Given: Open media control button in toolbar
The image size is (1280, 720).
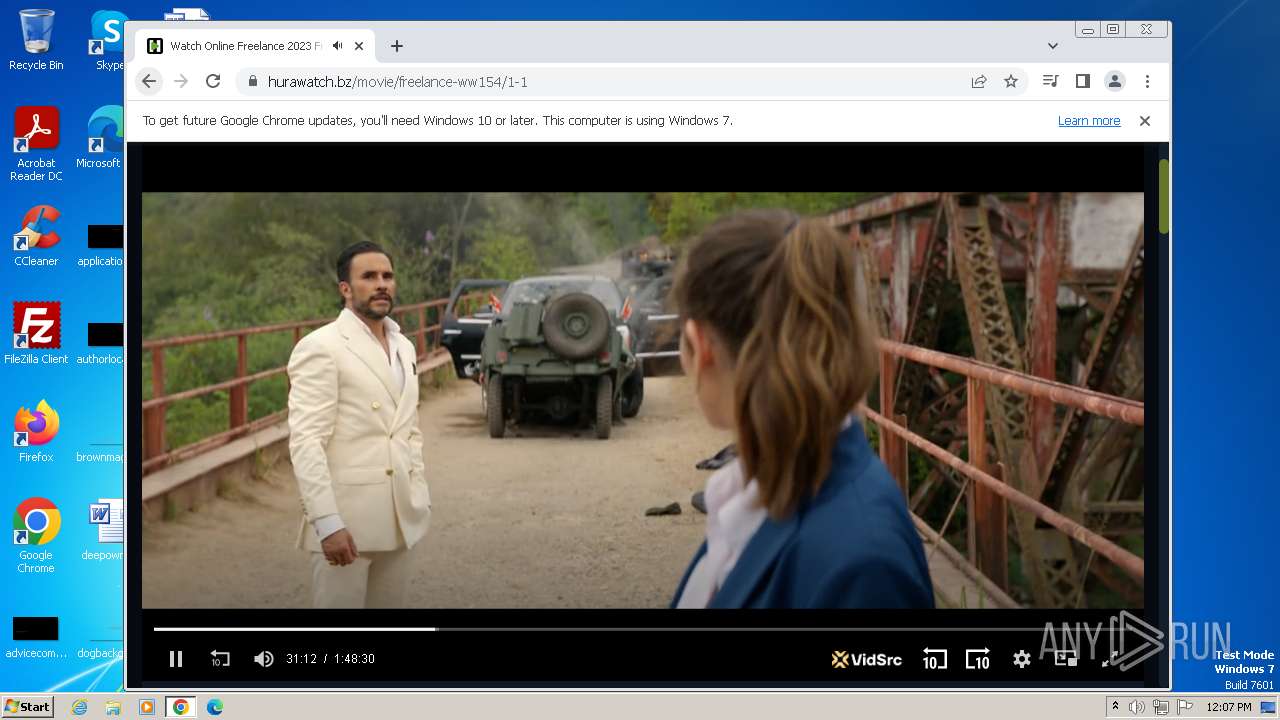Looking at the screenshot, I should click(x=1050, y=81).
